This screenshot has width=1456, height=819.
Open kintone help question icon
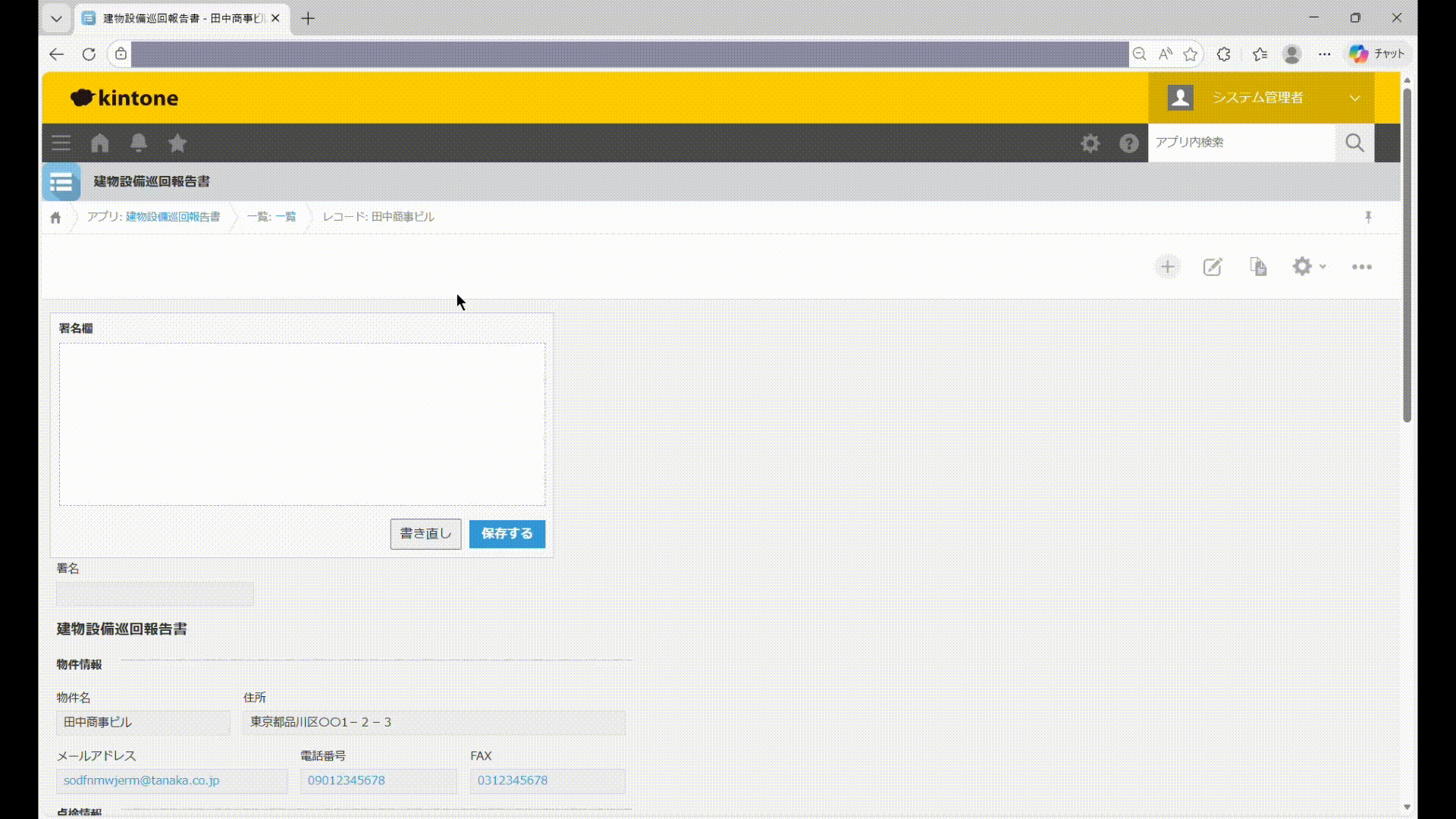[x=1129, y=143]
